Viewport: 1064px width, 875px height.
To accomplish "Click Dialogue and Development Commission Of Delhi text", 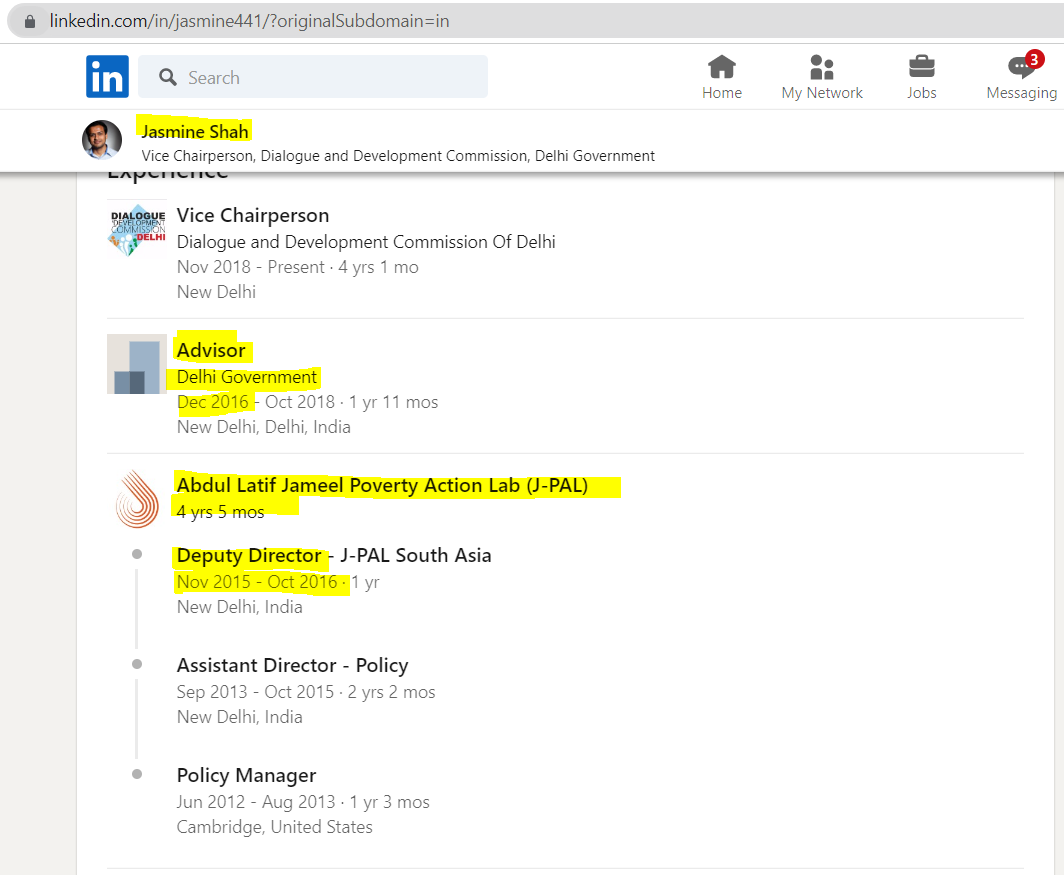I will [x=366, y=242].
